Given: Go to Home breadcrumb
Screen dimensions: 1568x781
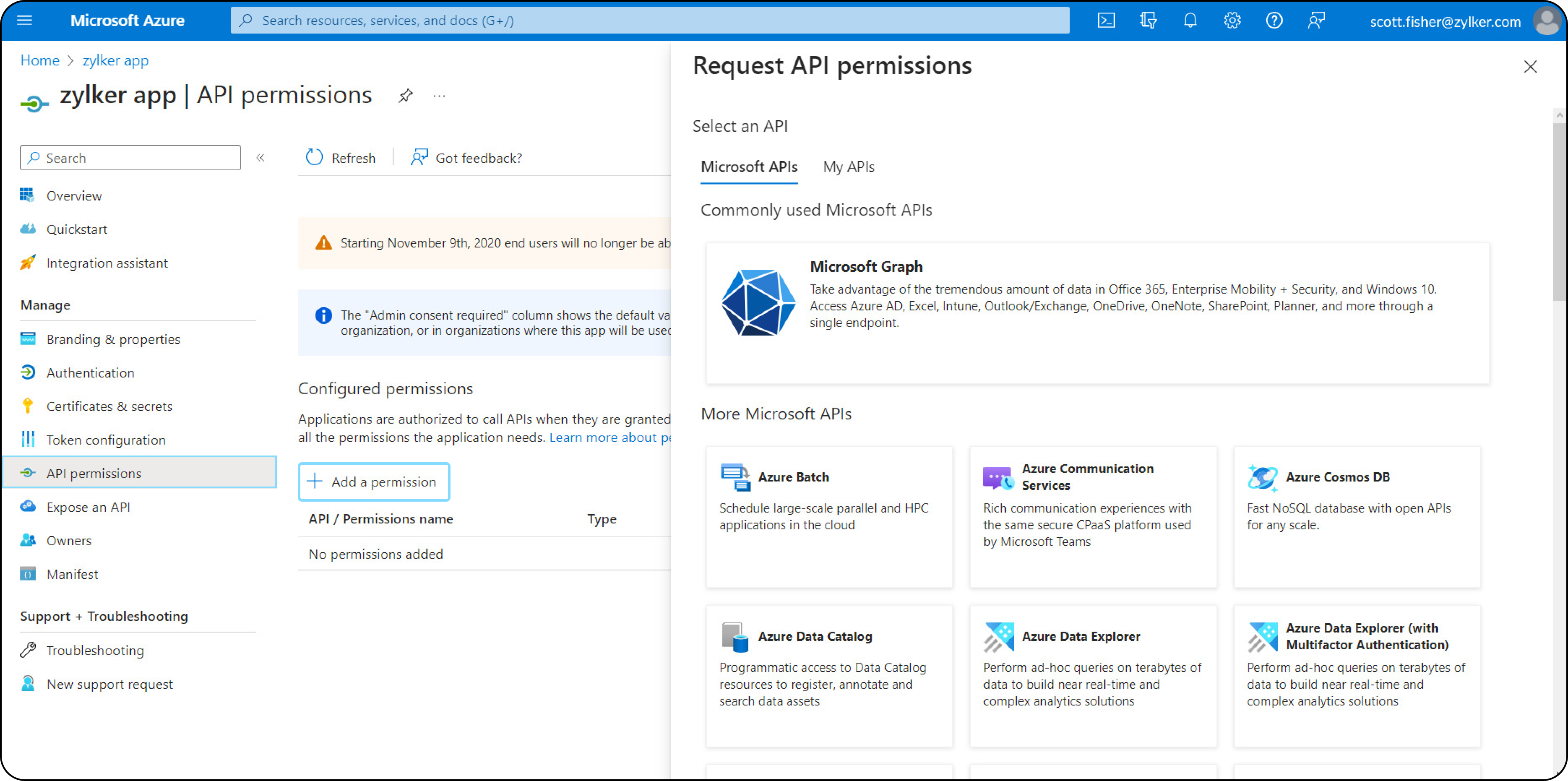Looking at the screenshot, I should [39, 60].
